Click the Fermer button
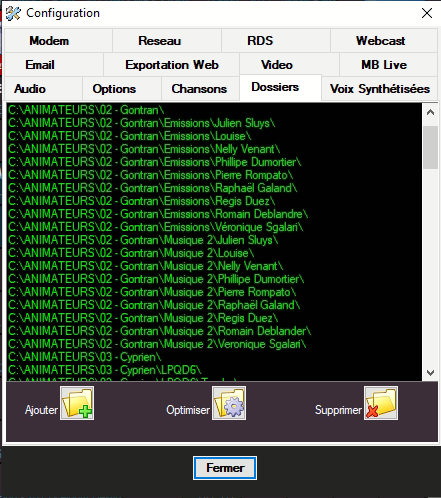This screenshot has width=441, height=498. [x=225, y=468]
